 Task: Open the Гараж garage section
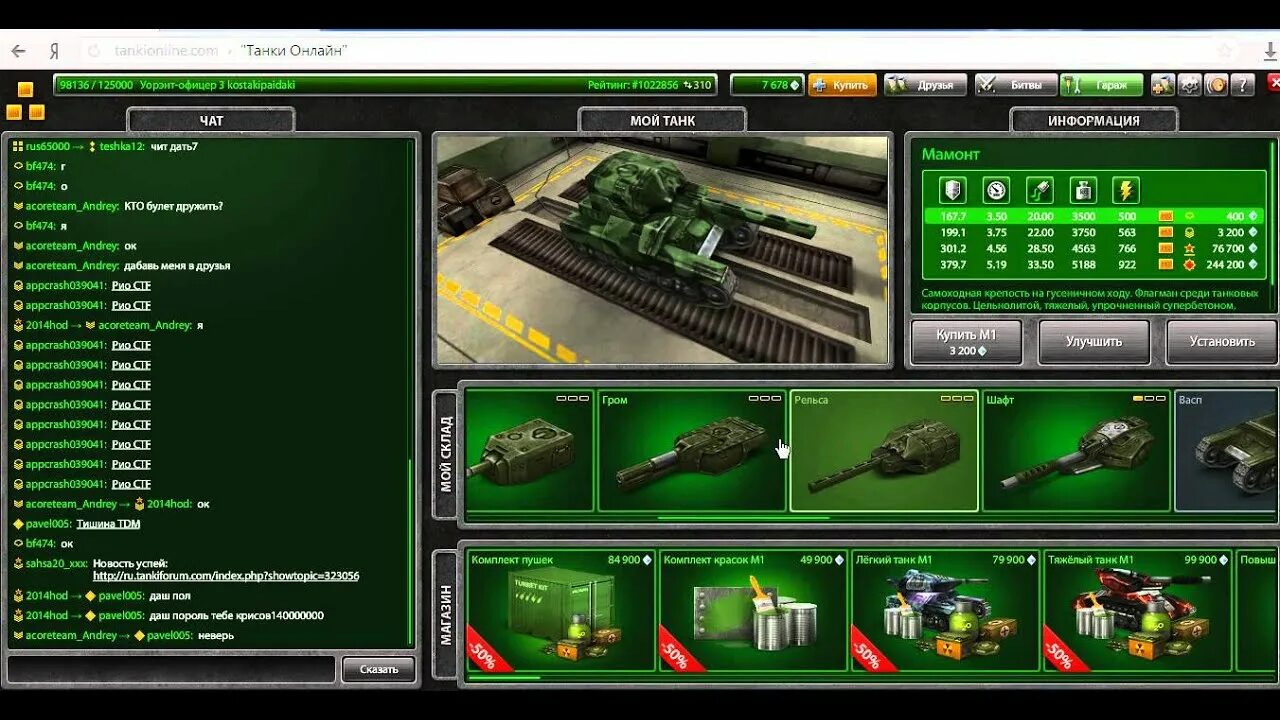1101,85
